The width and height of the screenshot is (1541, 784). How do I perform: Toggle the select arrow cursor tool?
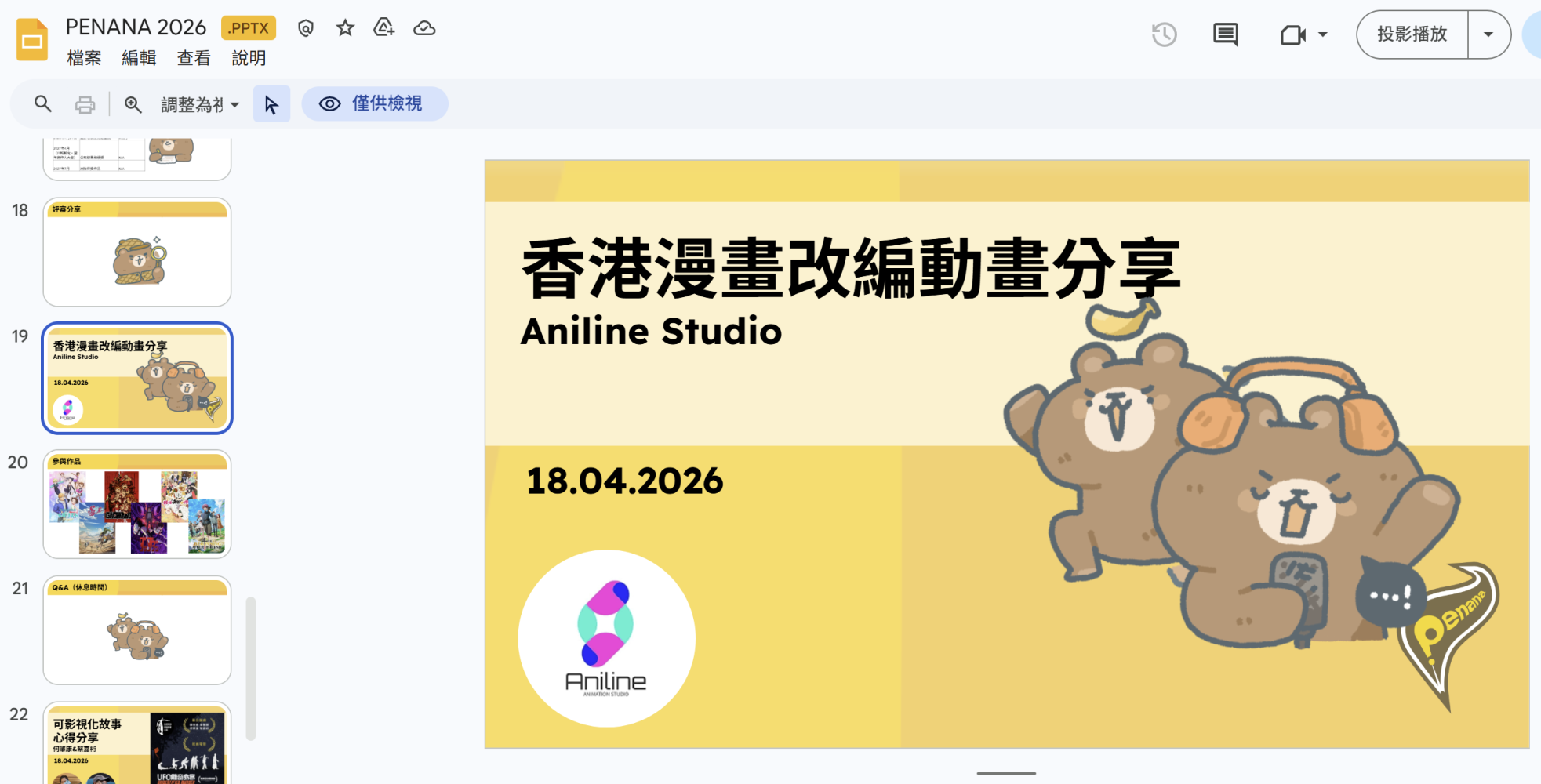[x=271, y=104]
